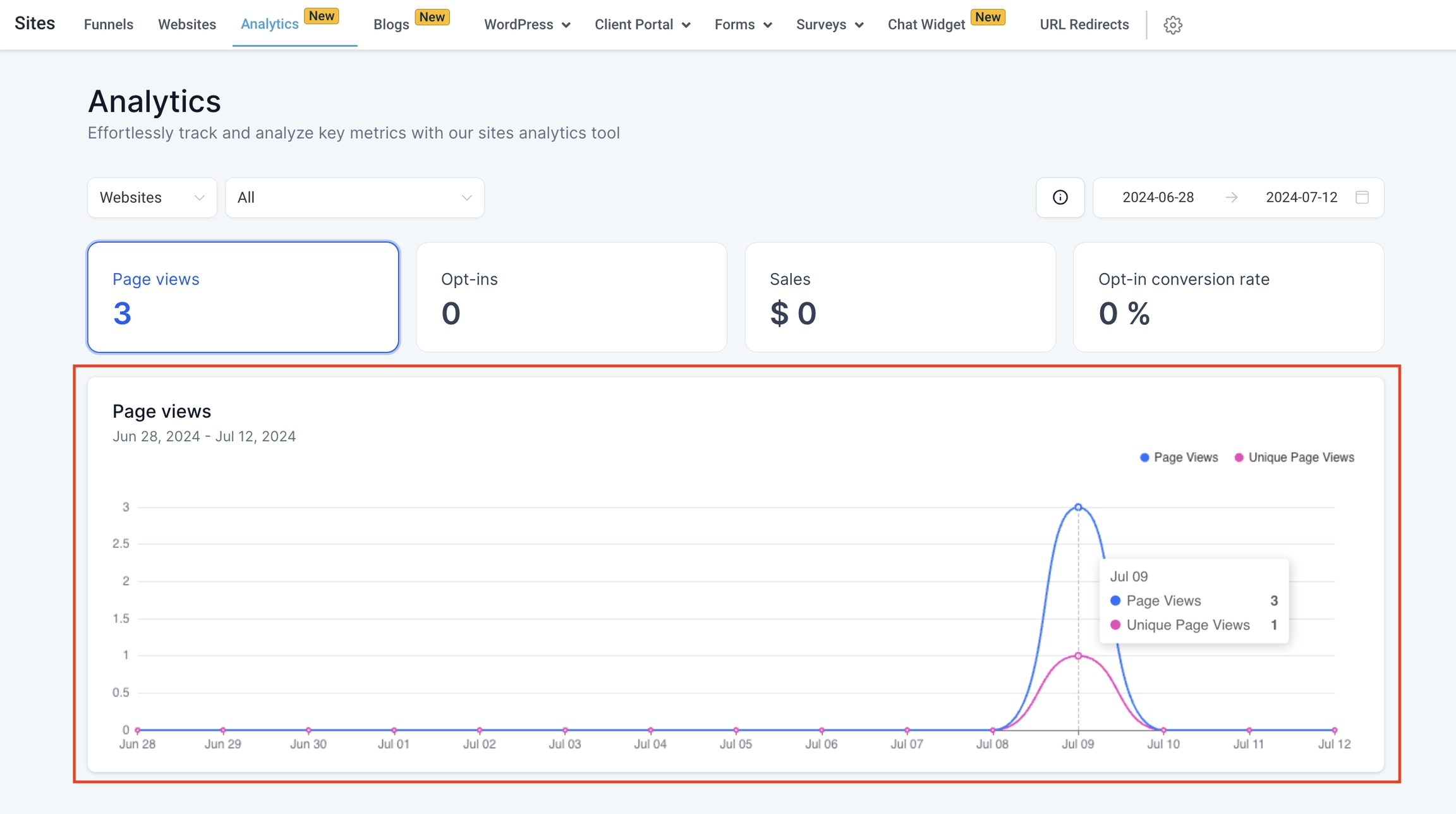Expand the Client Portal menu
The height and width of the screenshot is (814, 1456).
pyautogui.click(x=642, y=25)
